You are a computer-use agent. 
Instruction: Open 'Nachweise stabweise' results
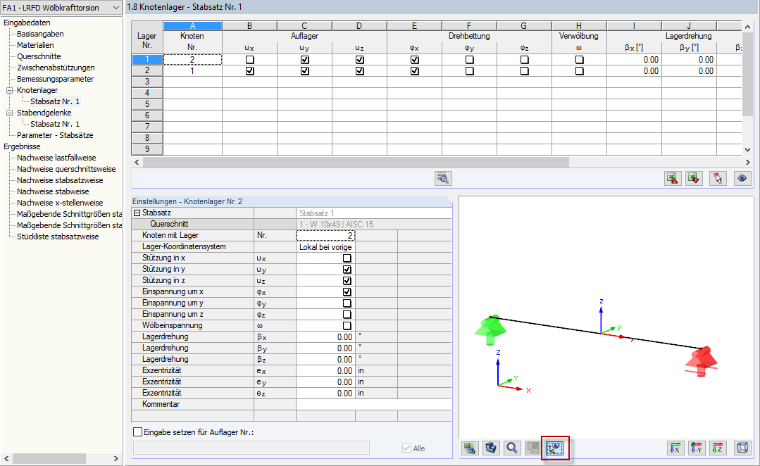coord(53,191)
